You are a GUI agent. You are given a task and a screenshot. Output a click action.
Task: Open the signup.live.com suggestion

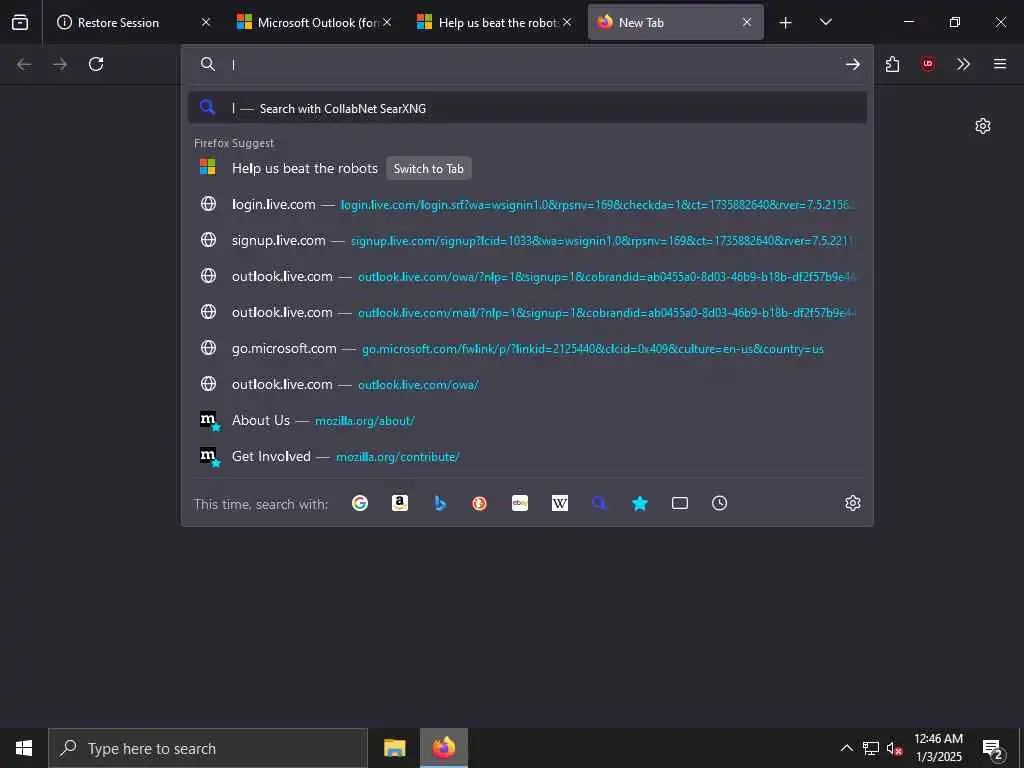[x=527, y=240]
